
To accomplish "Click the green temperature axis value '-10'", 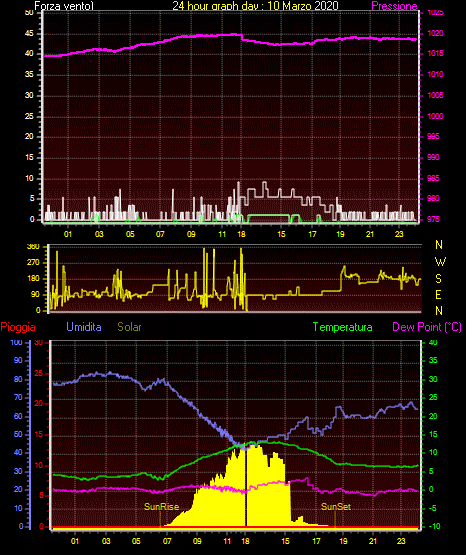I will point(435,526).
